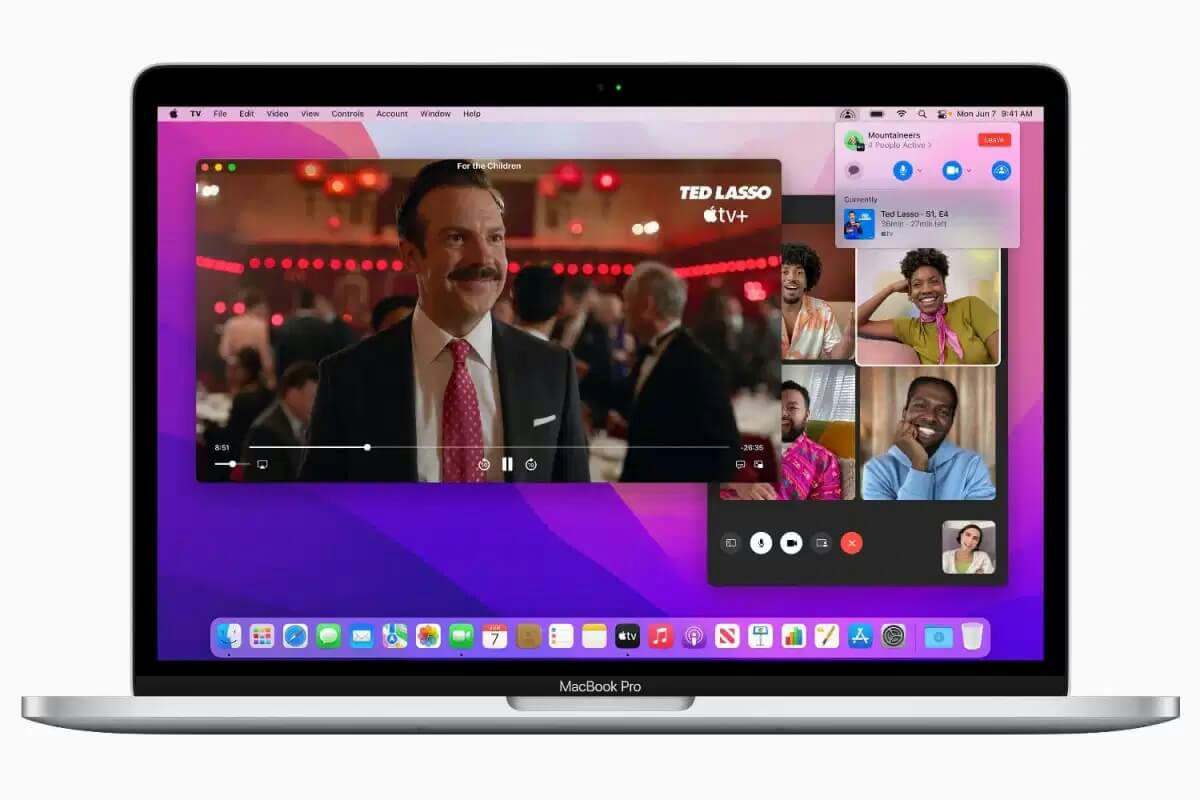Click the Wi-Fi icon in the menu bar
1200x800 pixels.
[x=901, y=114]
